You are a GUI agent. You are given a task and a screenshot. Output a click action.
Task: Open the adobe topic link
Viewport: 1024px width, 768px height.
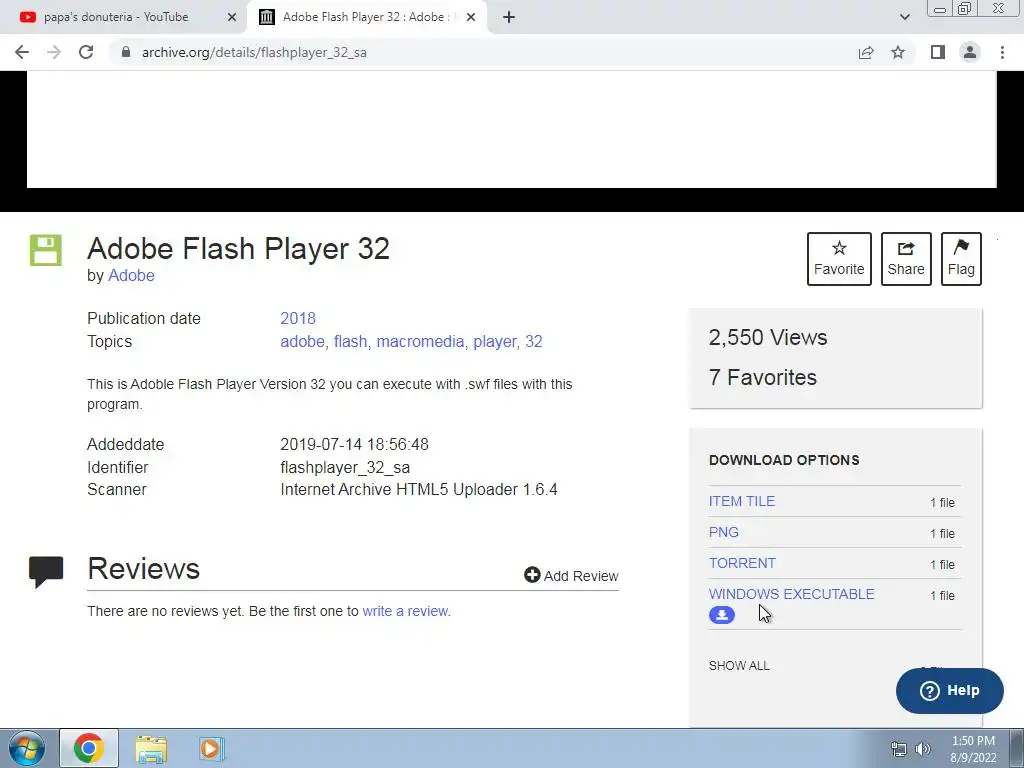[x=302, y=341]
